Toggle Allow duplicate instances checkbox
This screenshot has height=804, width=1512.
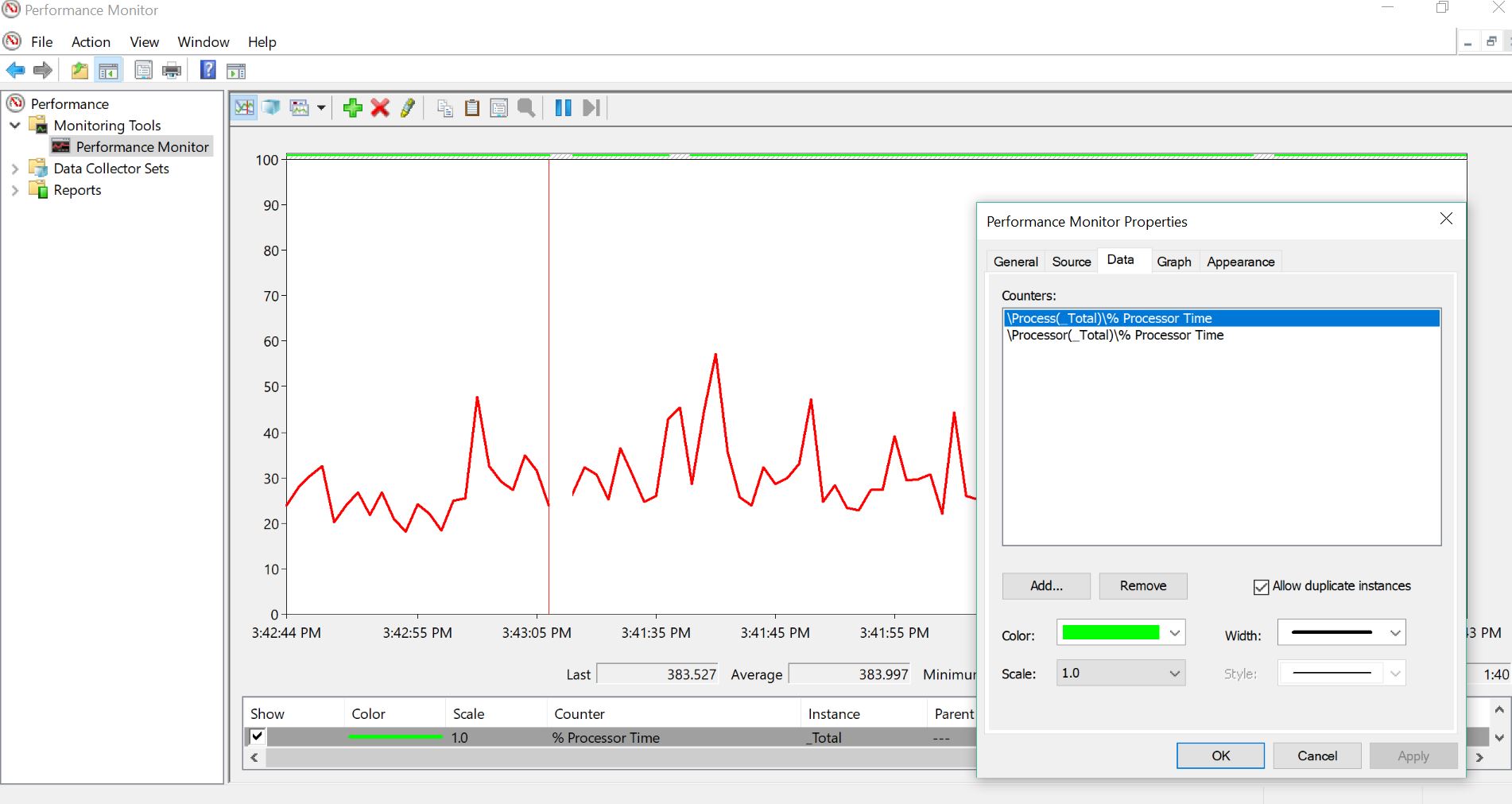tap(1261, 587)
